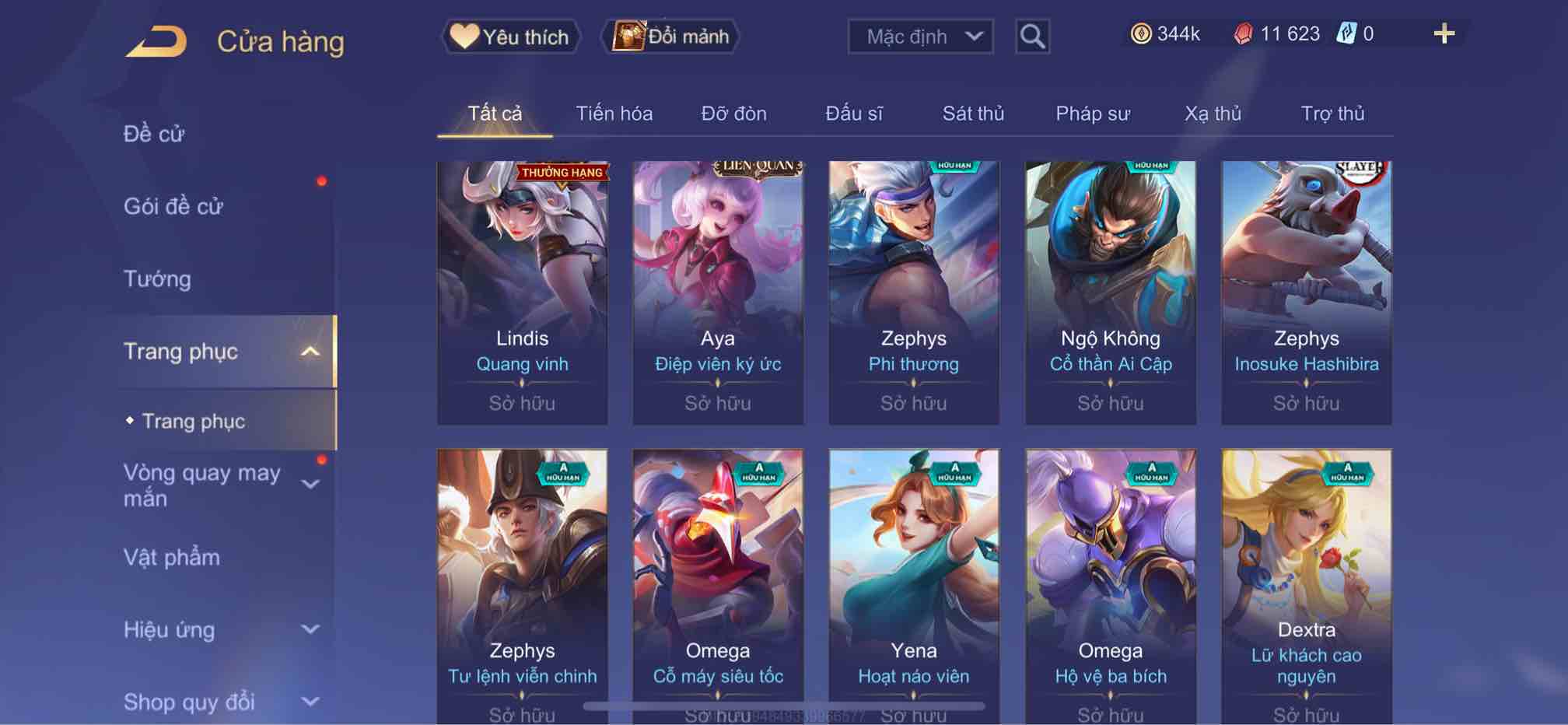Collapse the Trang phục sidebar section

pyautogui.click(x=310, y=352)
